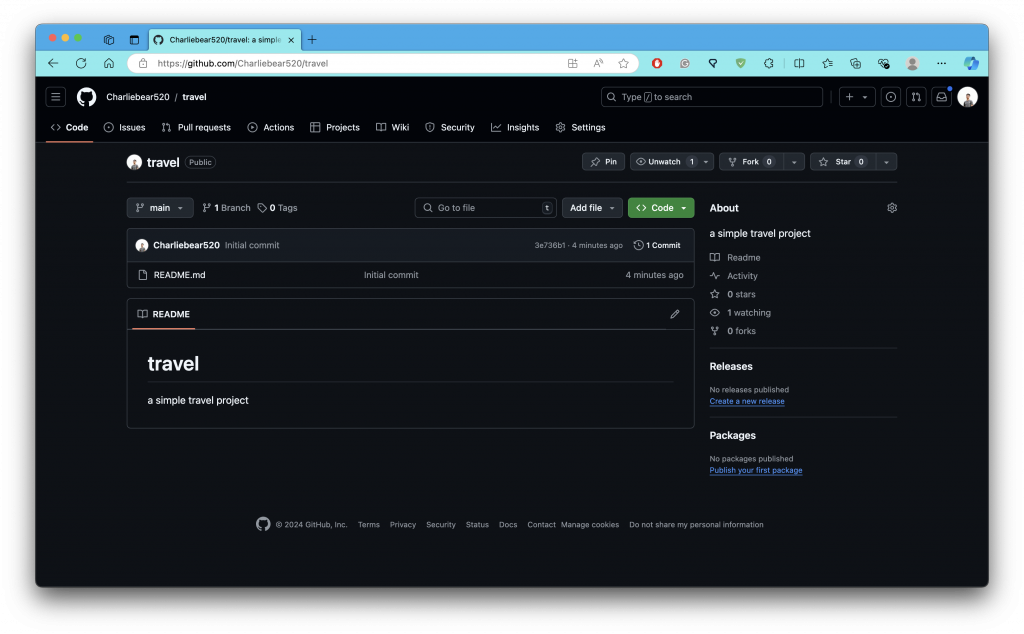
Task: Star the travel repository
Action: (x=843, y=162)
